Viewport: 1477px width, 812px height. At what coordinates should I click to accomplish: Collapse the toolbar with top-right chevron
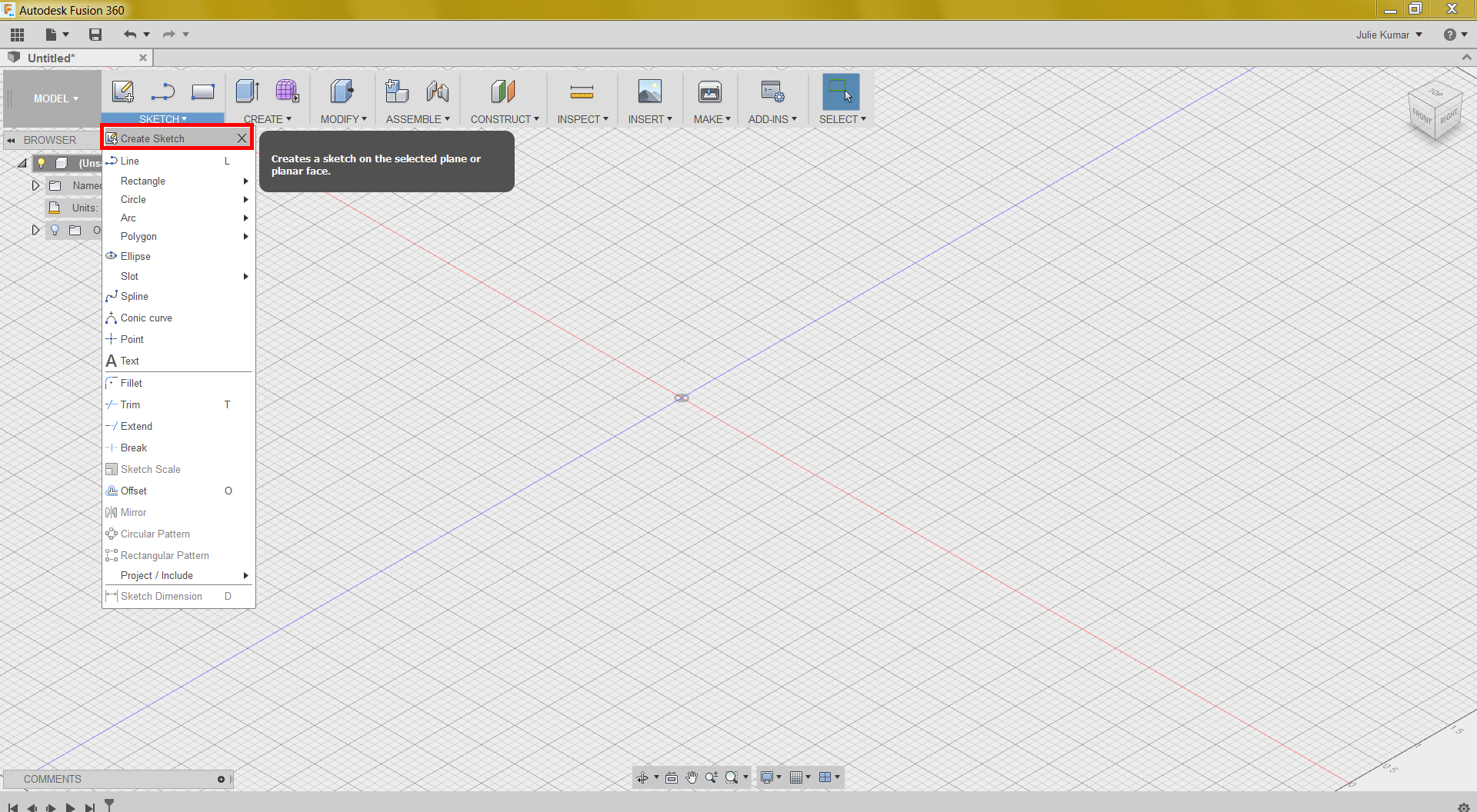(1466, 58)
